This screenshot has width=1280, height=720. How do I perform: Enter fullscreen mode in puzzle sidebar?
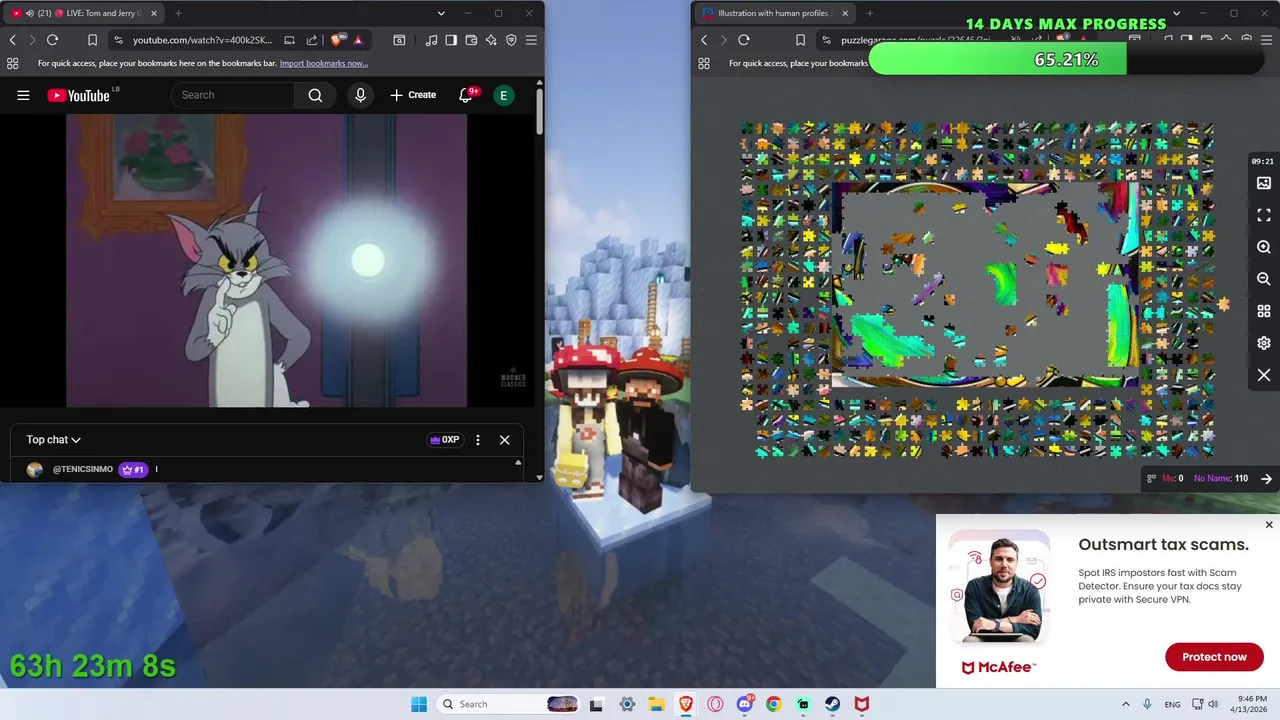pos(1264,215)
